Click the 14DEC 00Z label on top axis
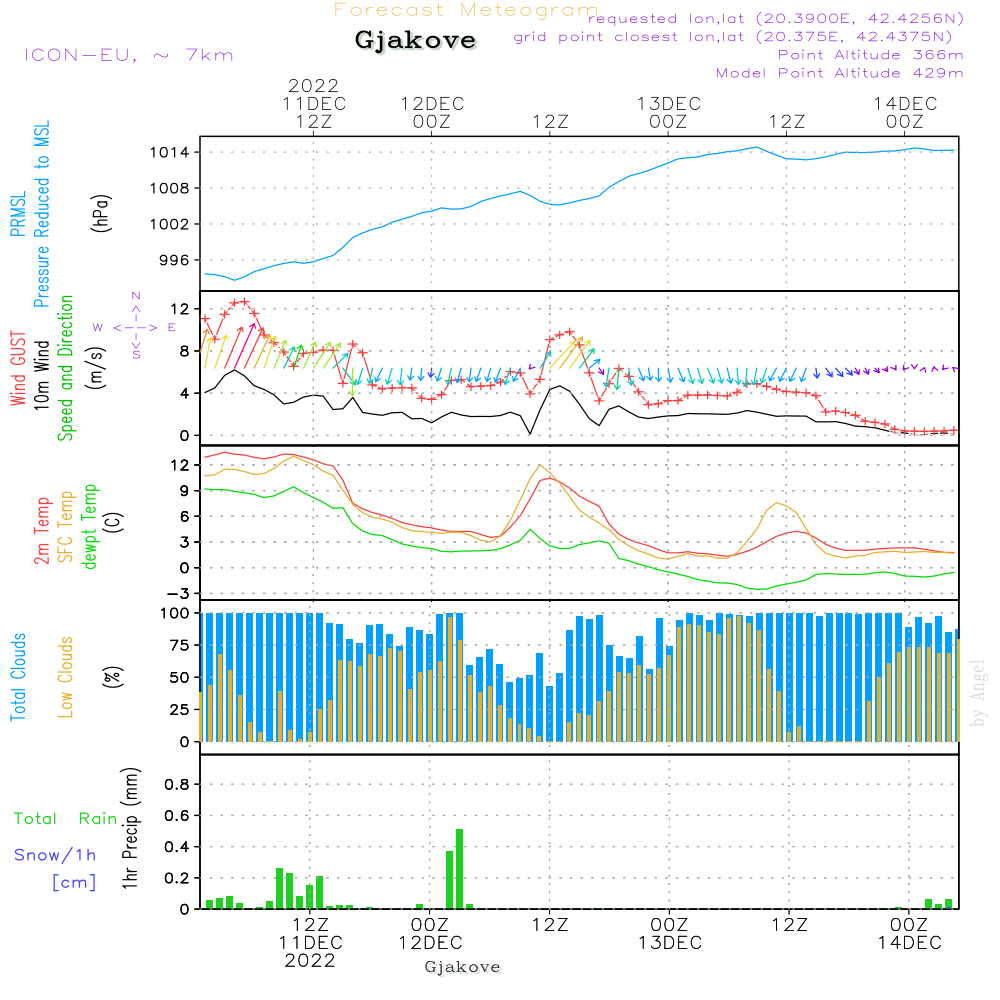Viewport: 1000px width, 1000px height. pos(905,112)
